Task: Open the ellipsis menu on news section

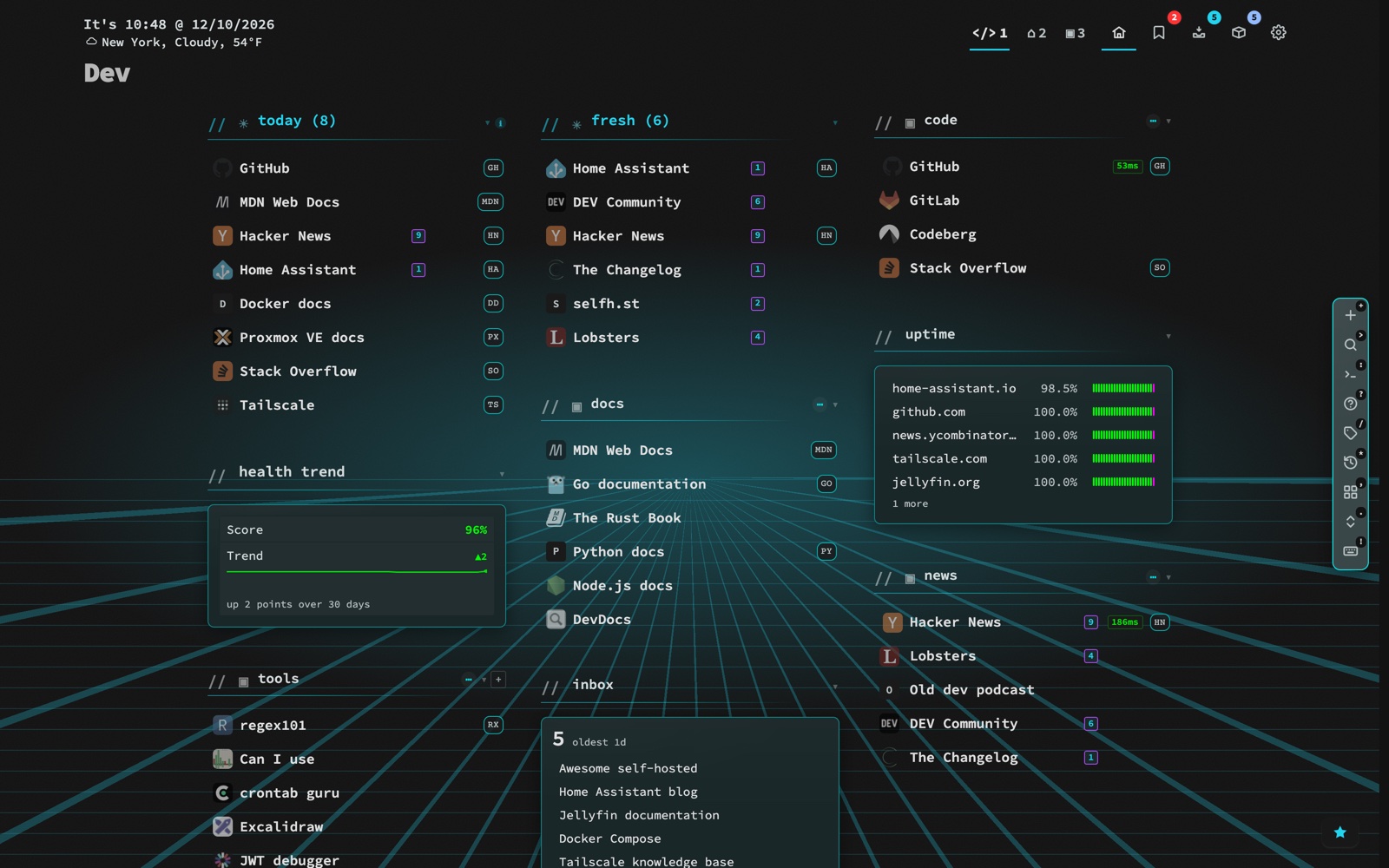Action: 1153,577
